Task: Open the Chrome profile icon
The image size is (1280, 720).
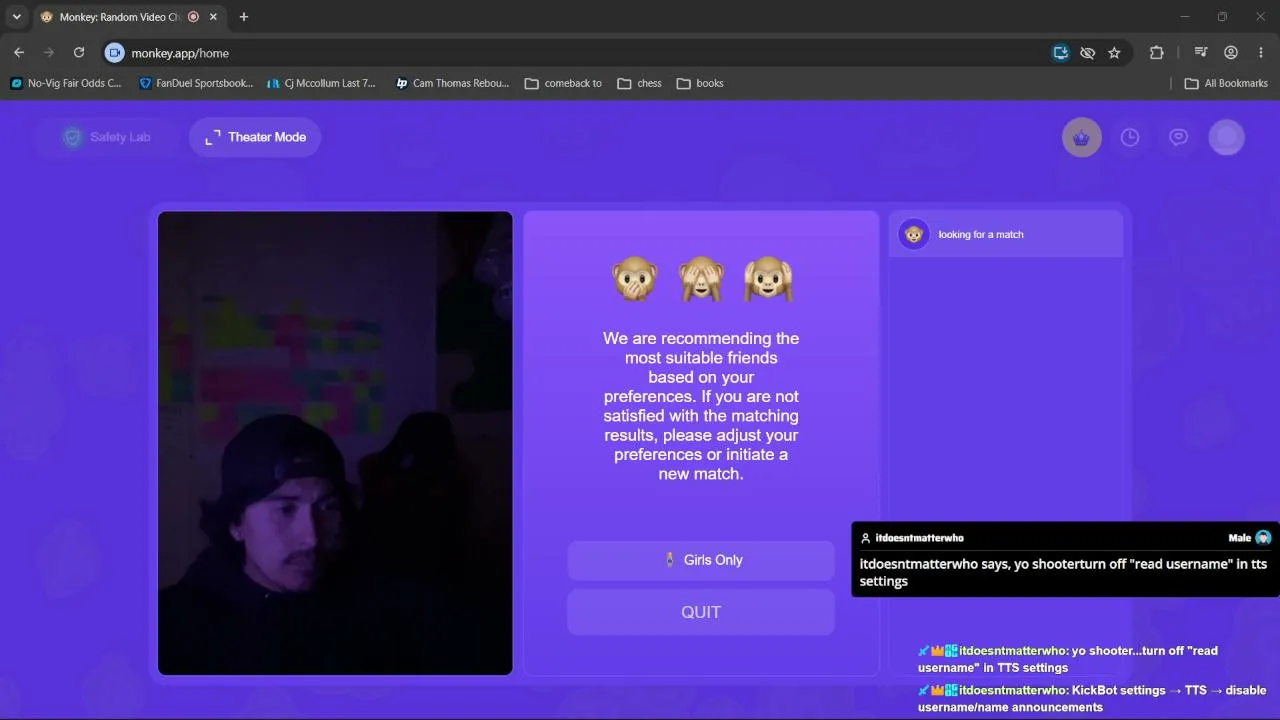Action: point(1231,53)
